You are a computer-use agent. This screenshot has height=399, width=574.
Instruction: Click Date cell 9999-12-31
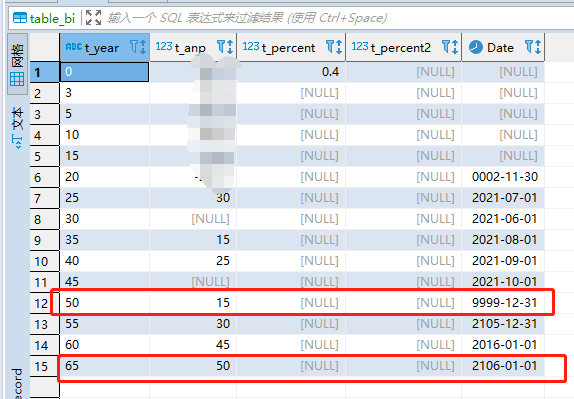[504, 303]
